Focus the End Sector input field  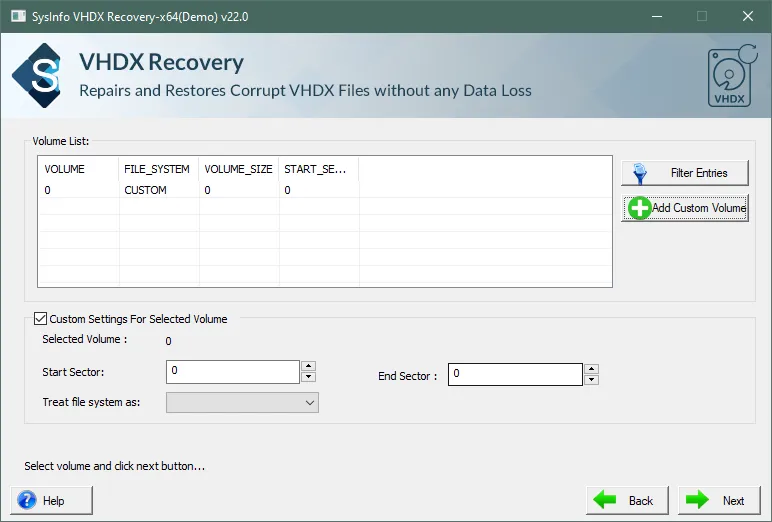(x=515, y=374)
